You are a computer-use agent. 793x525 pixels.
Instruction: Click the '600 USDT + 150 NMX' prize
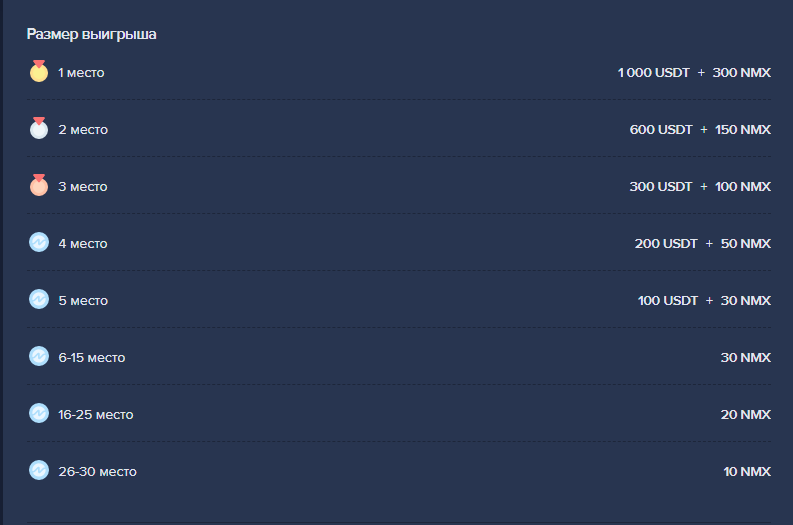point(700,130)
